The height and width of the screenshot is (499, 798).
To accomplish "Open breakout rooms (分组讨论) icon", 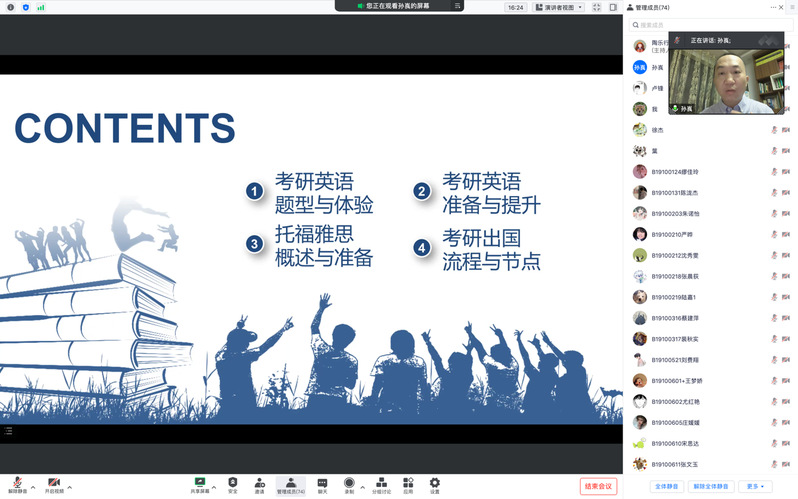I will pyautogui.click(x=381, y=482).
